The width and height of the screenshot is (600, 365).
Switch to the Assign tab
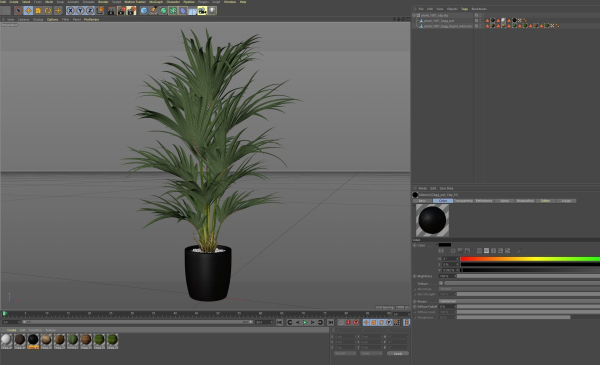(x=566, y=201)
